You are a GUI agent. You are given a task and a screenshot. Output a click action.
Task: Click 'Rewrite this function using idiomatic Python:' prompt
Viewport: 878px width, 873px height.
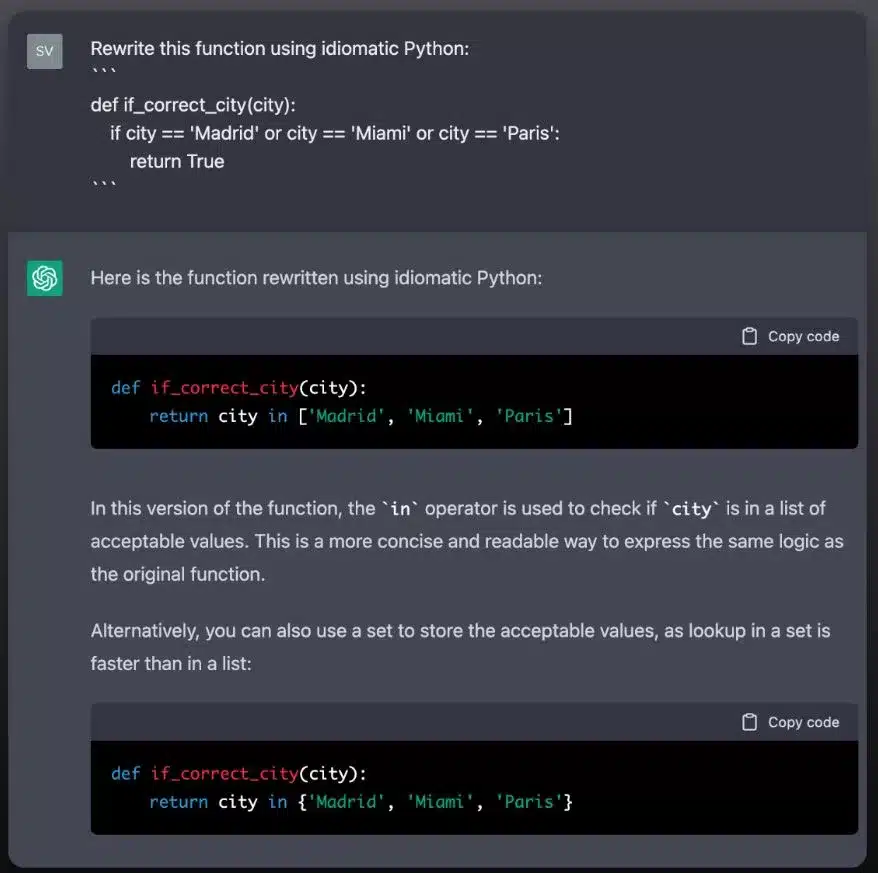(280, 49)
